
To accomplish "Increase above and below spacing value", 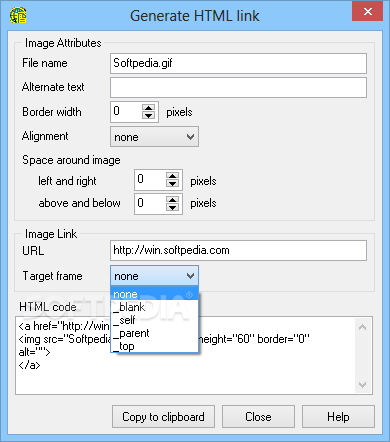I will pos(172,200).
